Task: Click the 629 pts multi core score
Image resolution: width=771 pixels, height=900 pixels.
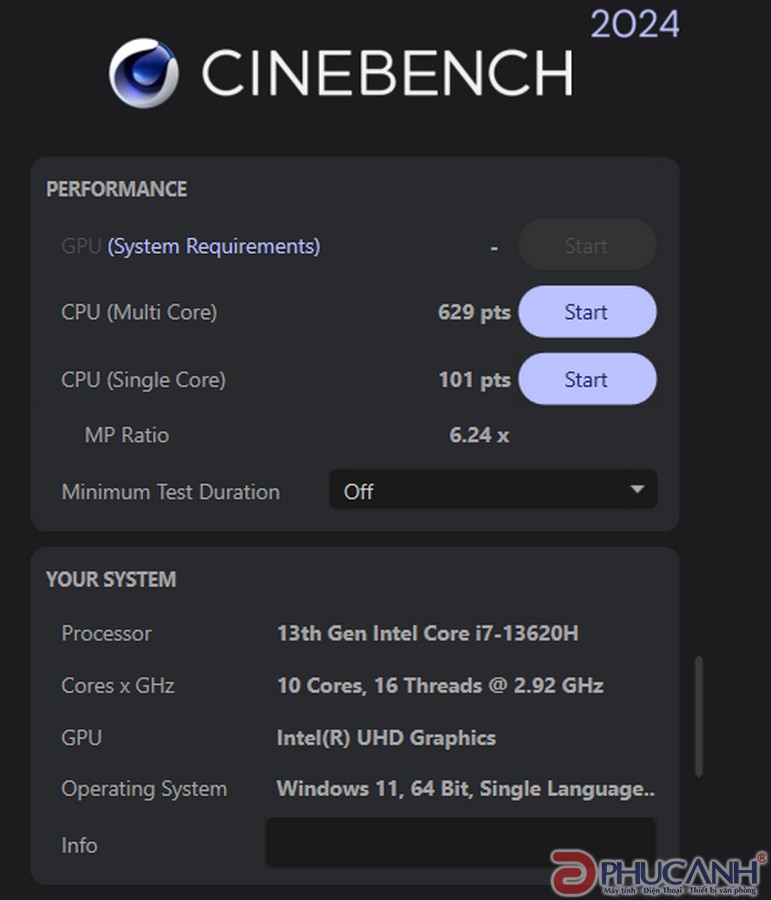Action: 474,312
